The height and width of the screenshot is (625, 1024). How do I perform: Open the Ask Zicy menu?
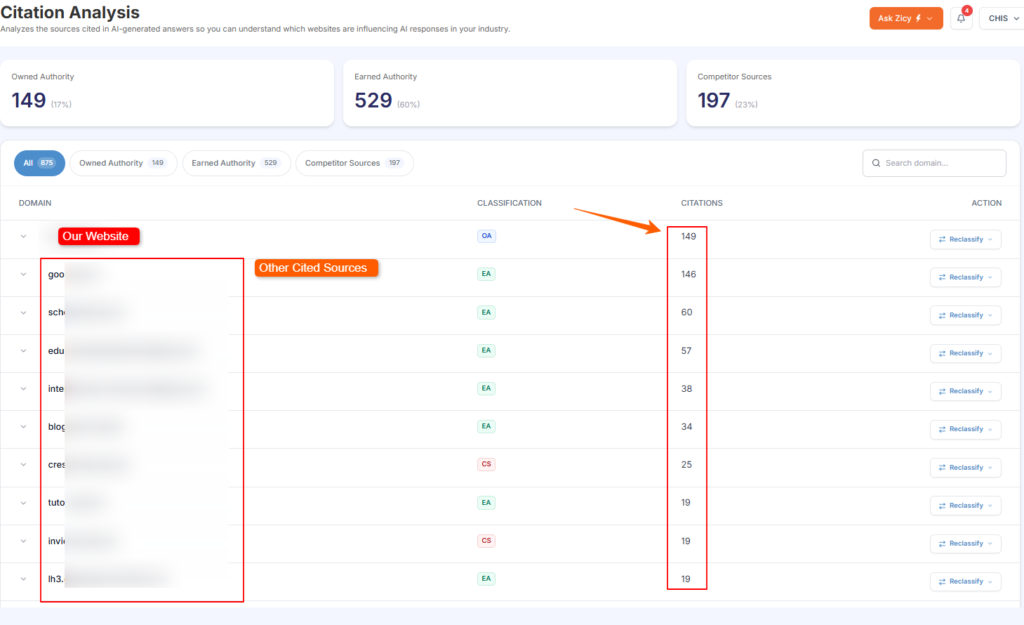[x=905, y=18]
